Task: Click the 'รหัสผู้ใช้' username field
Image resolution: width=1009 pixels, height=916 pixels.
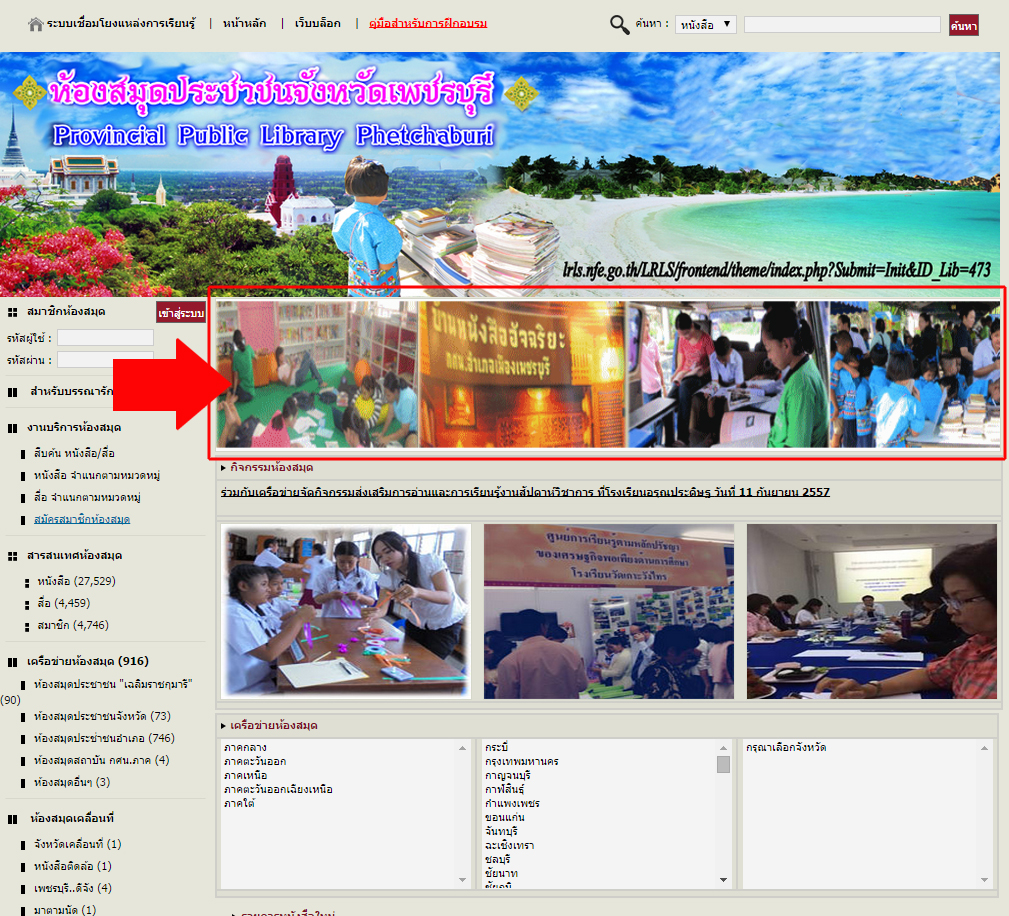Action: [x=106, y=338]
